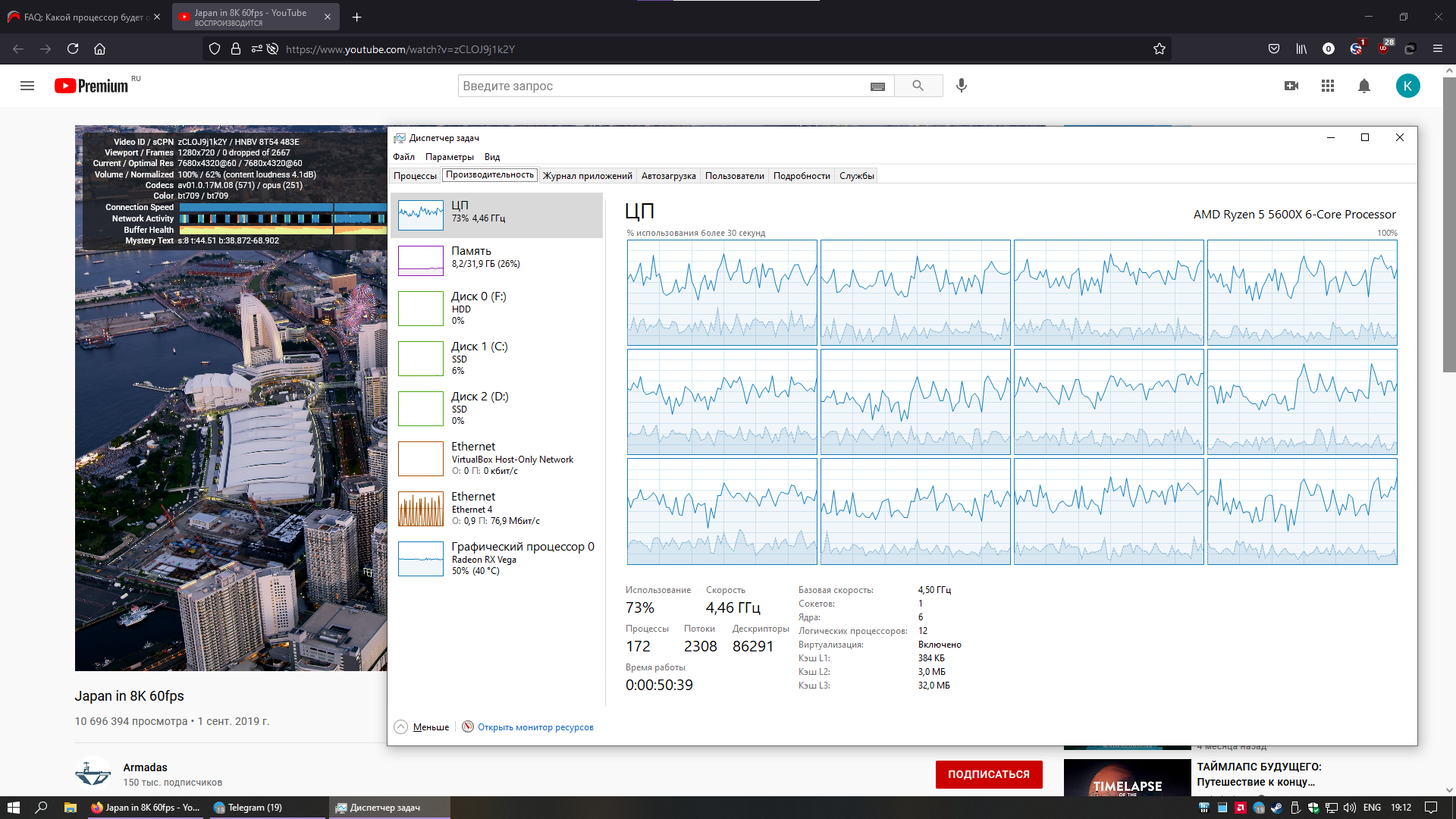Click the YouTube search magnifier button
1456x819 pixels.
pyautogui.click(x=918, y=86)
